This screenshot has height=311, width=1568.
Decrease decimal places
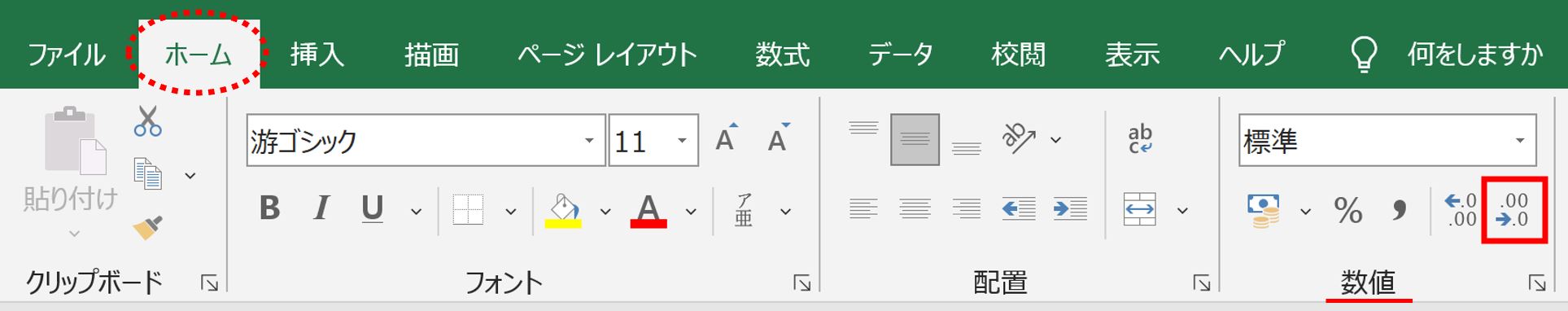(1513, 210)
